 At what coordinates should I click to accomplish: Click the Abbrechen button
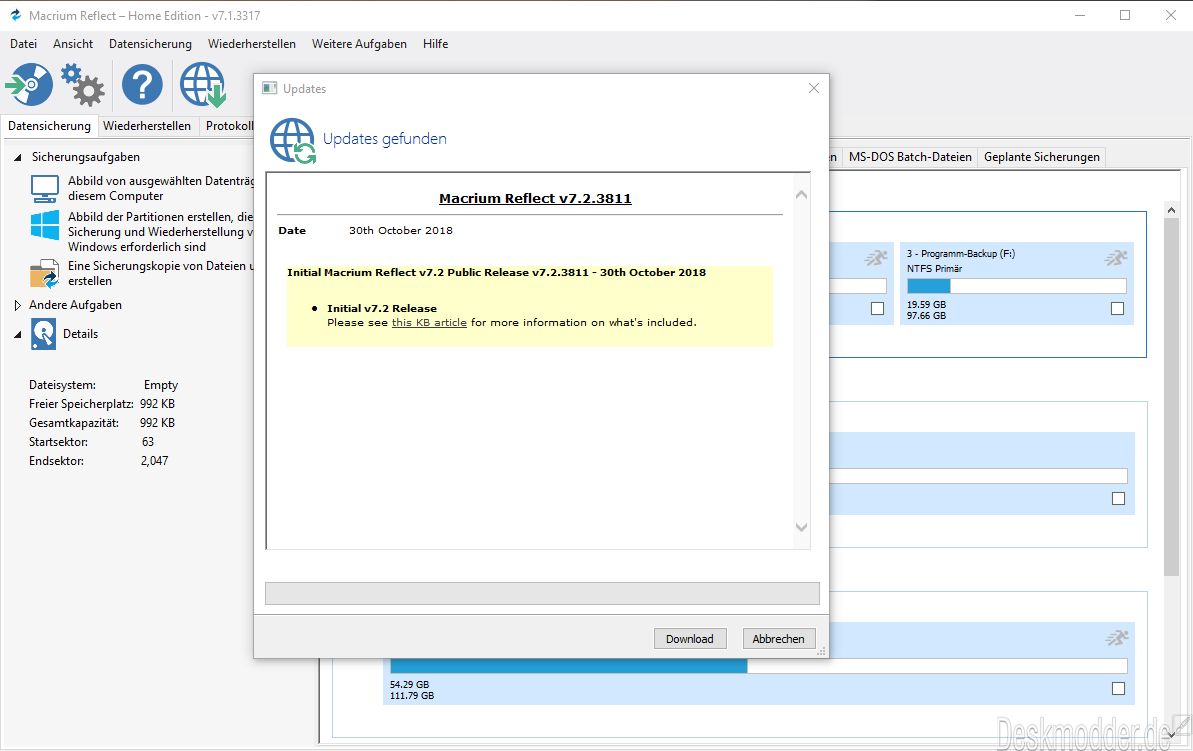pyautogui.click(x=778, y=639)
